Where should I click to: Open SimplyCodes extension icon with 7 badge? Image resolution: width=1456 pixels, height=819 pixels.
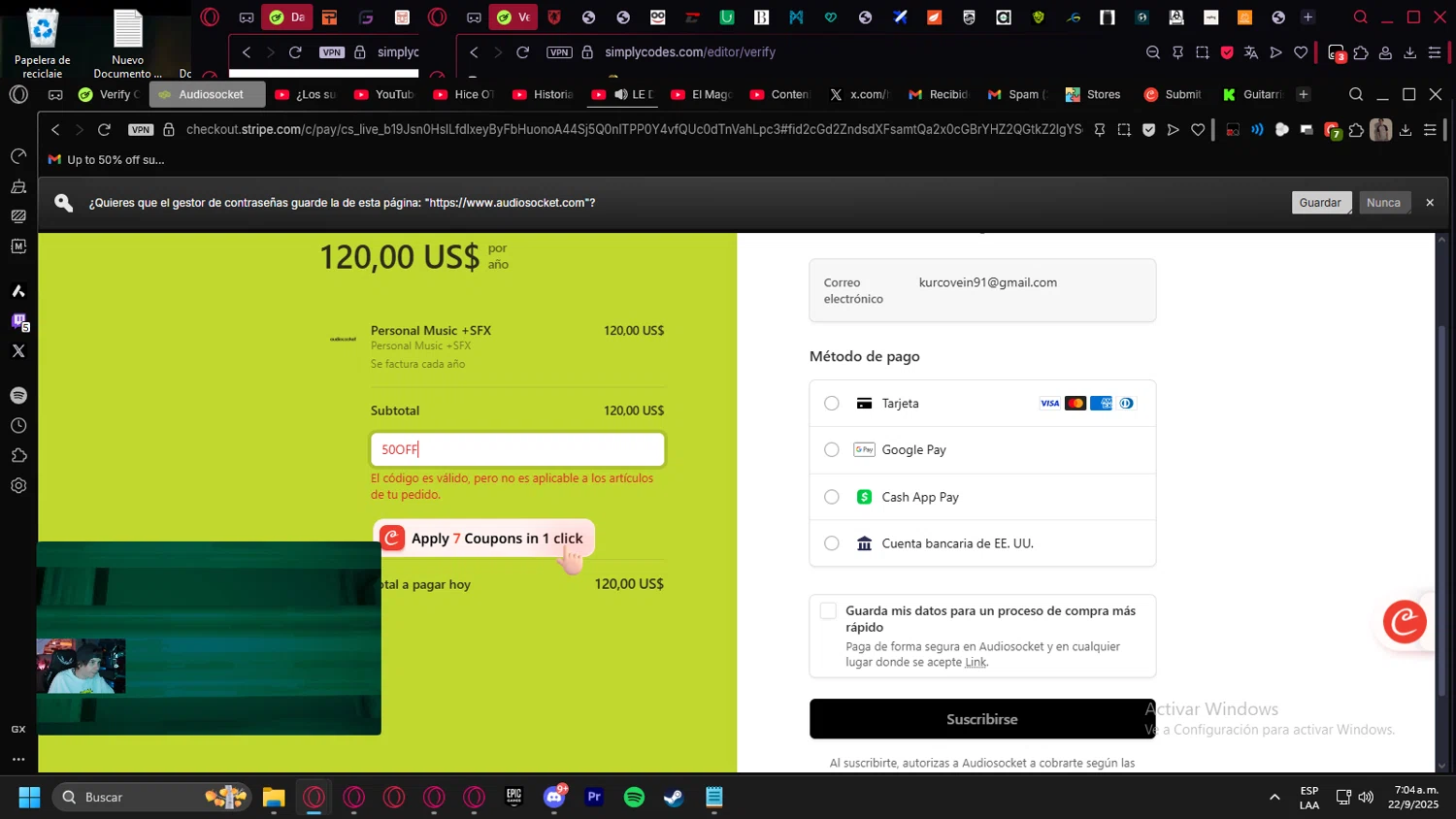click(x=1333, y=130)
